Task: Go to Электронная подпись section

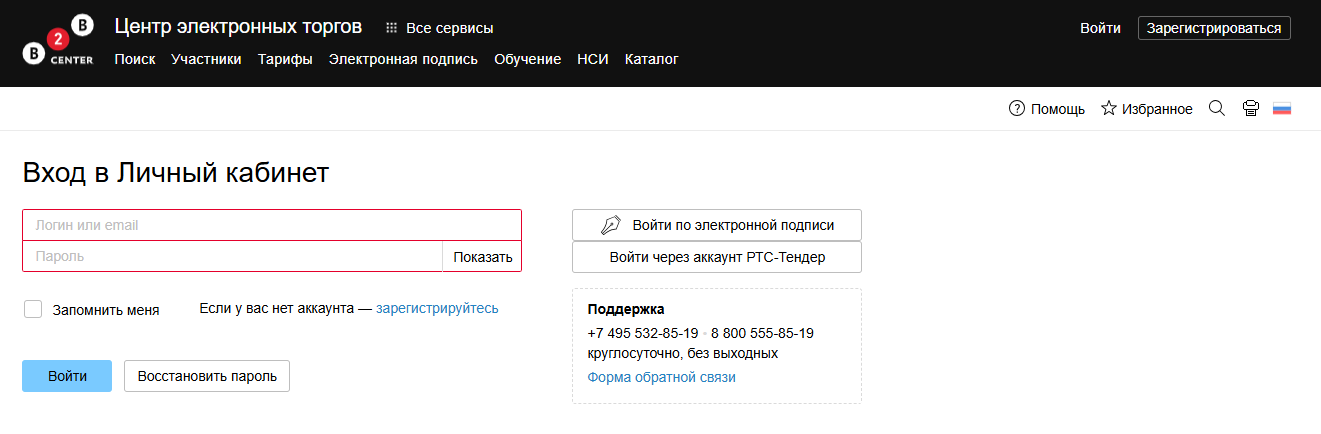Action: point(403,59)
